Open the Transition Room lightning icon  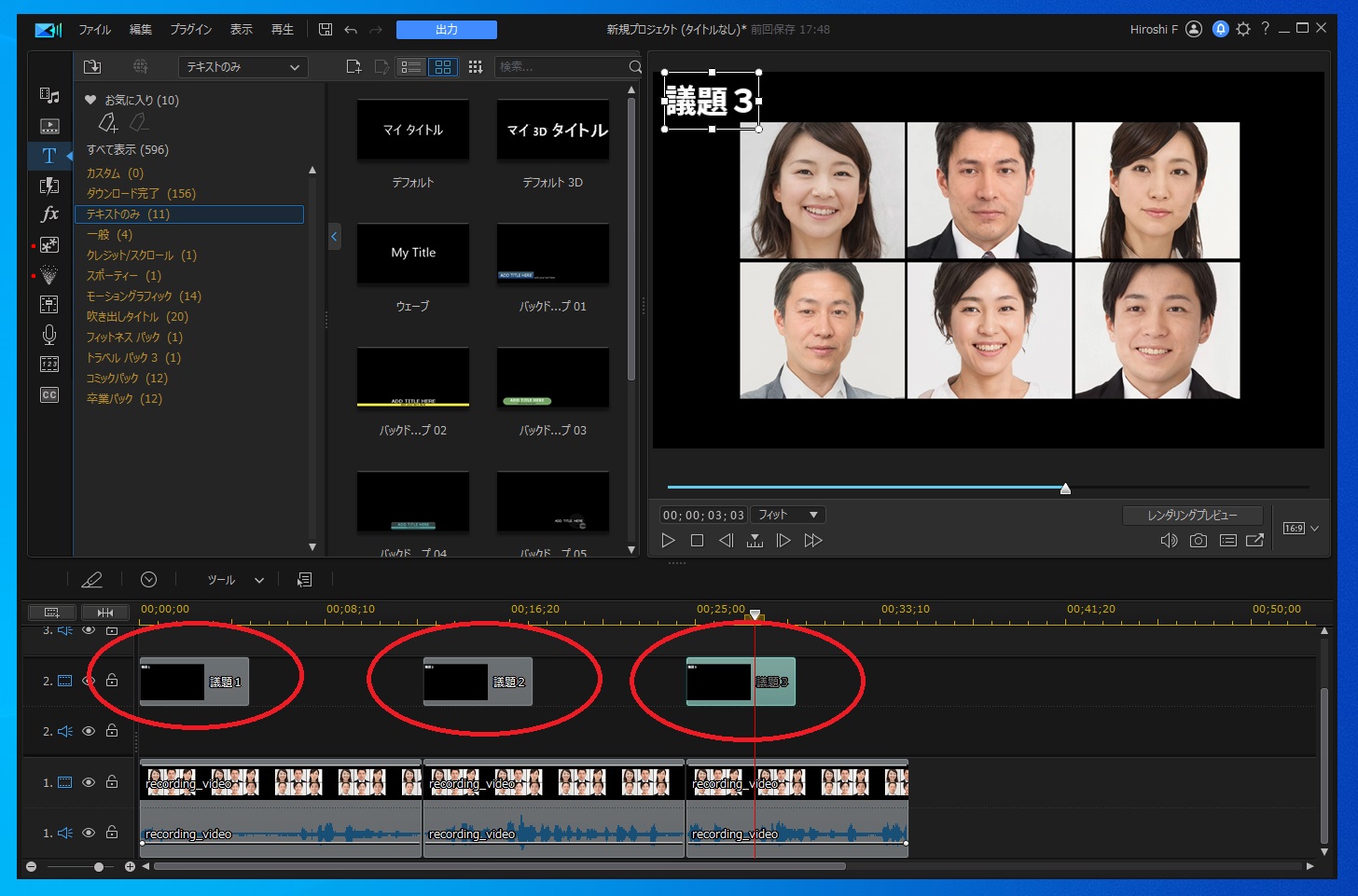(49, 186)
